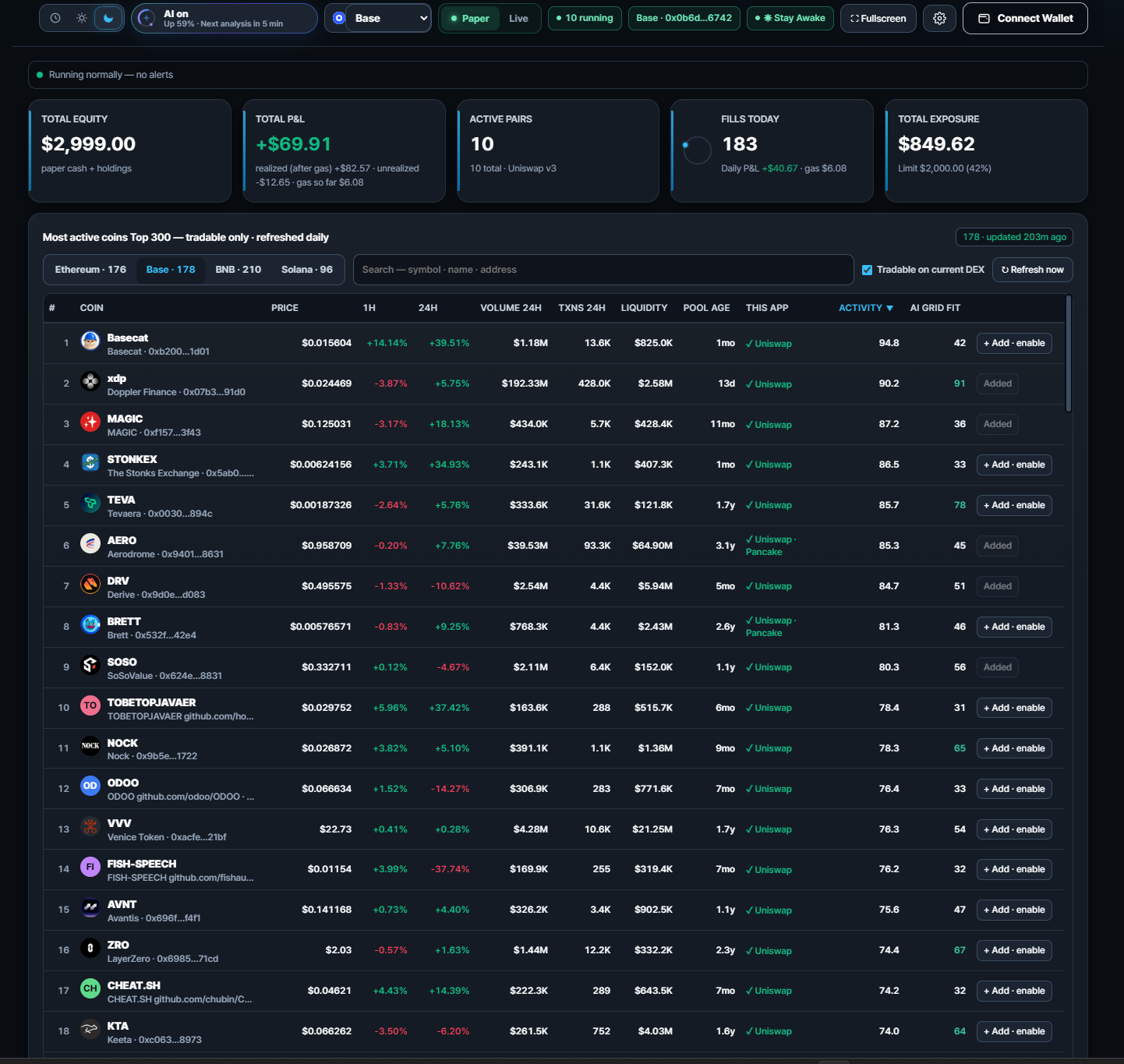Toggle Fullscreen mode
This screenshot has height=1064, width=1124.
[878, 18]
